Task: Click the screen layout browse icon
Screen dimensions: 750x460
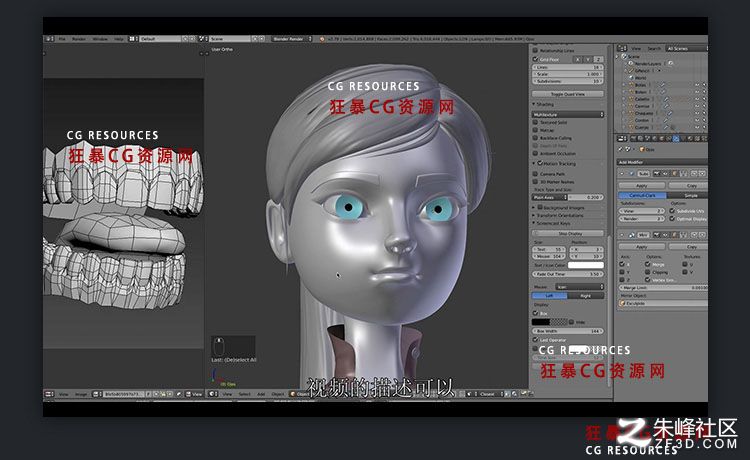Action: (x=132, y=39)
